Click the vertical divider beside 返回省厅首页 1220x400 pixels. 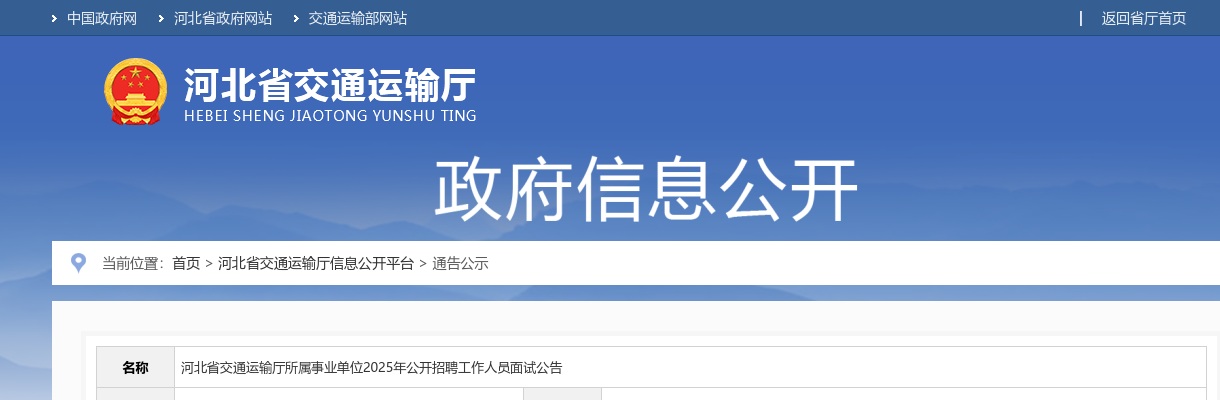tap(1081, 18)
